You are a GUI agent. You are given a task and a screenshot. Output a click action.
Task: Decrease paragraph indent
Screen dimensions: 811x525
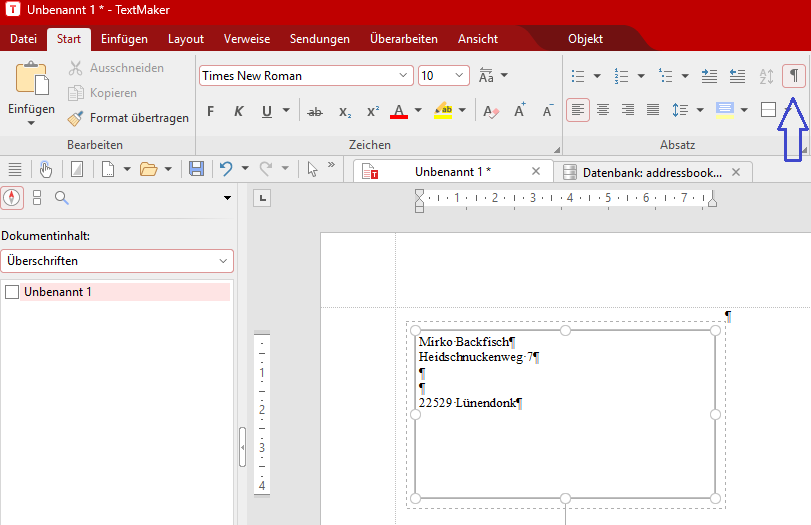(x=737, y=76)
